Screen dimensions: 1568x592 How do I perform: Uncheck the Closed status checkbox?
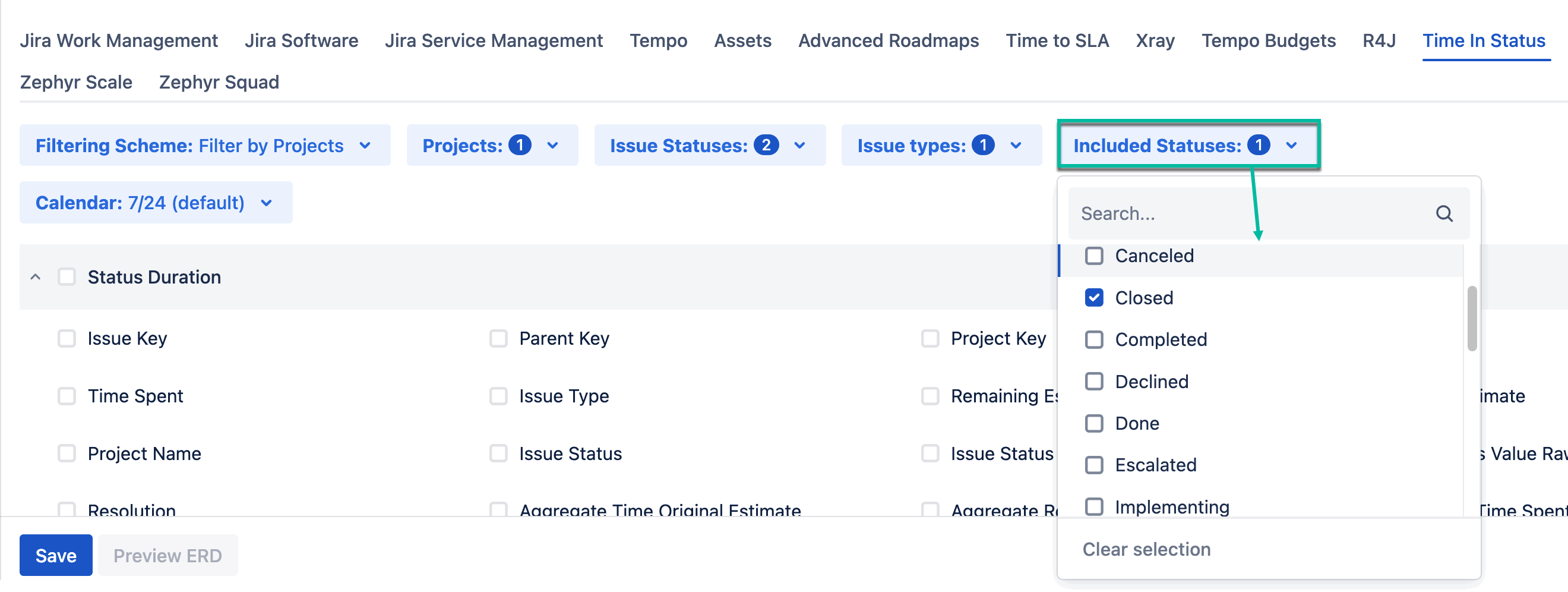coord(1093,298)
